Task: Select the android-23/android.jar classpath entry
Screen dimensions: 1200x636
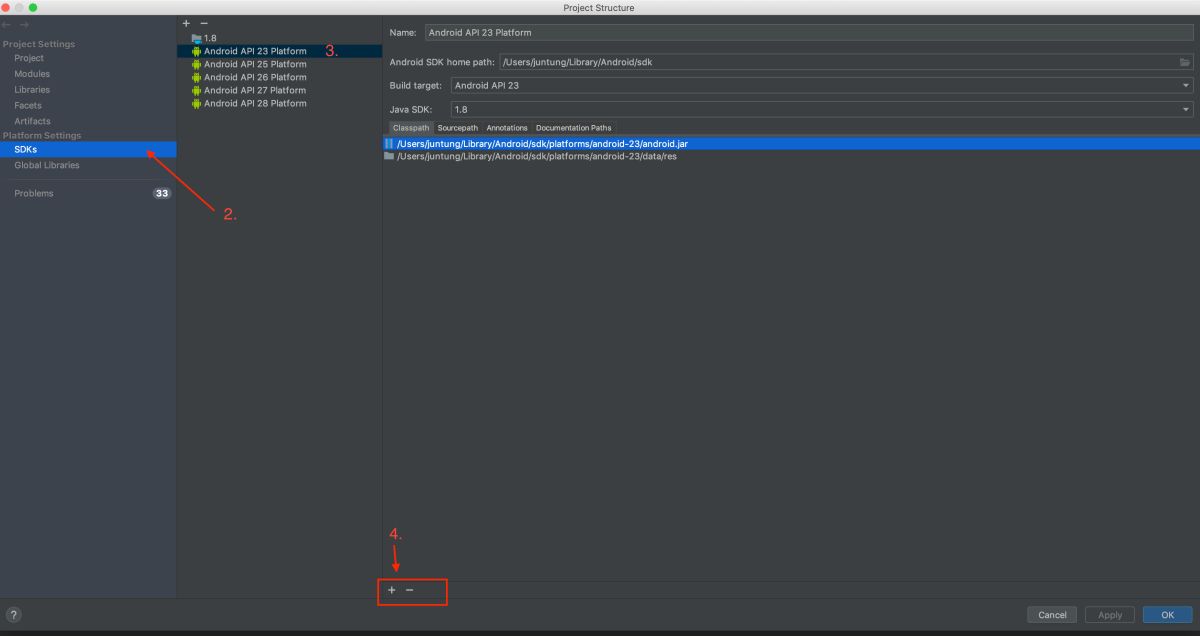Action: (791, 144)
